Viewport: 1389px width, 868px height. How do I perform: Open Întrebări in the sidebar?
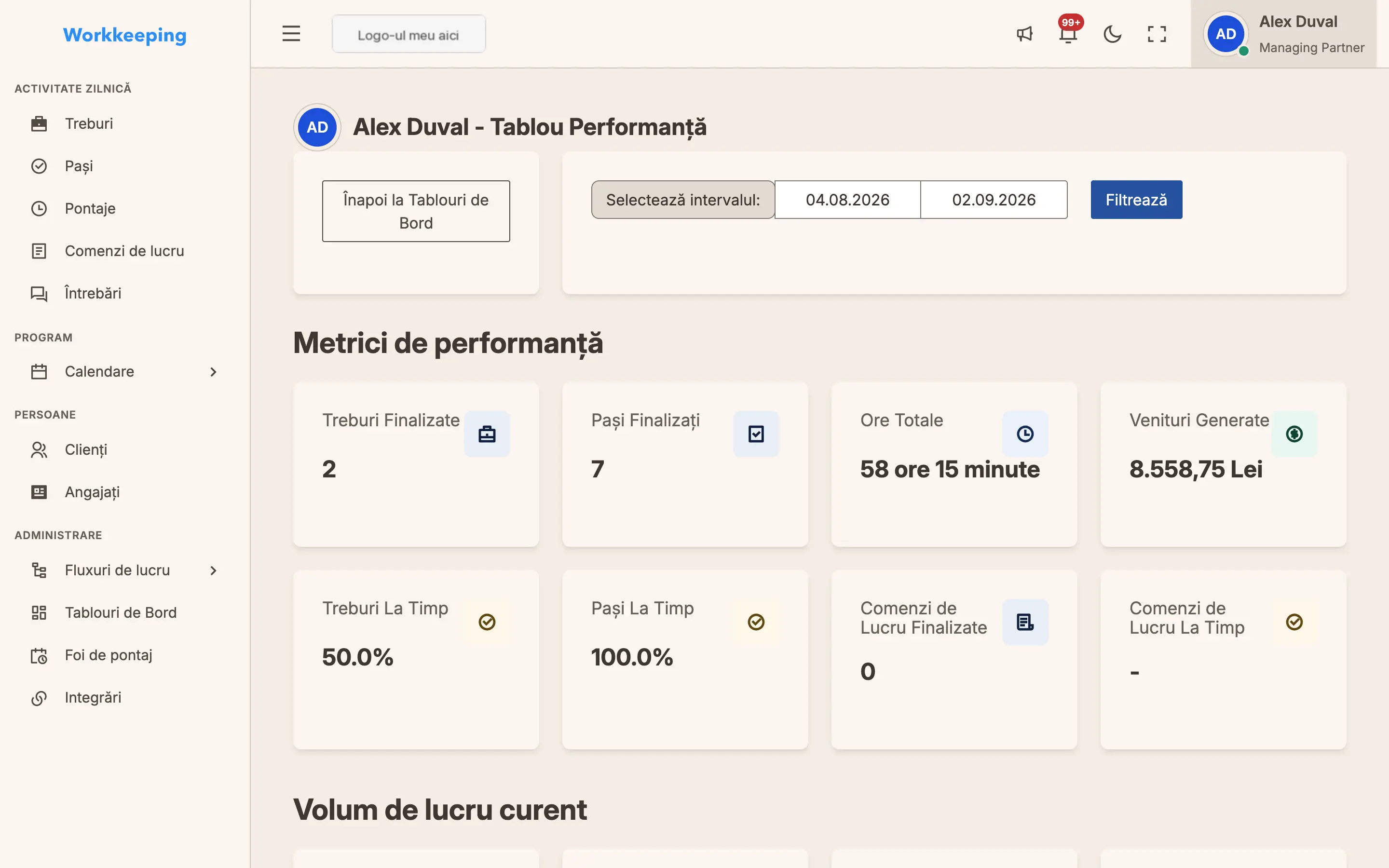tap(124, 293)
